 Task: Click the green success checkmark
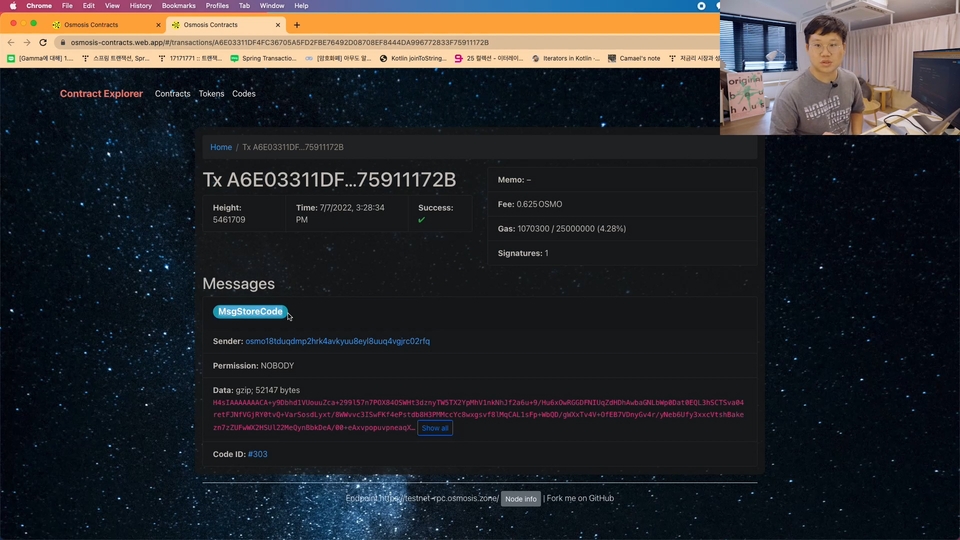tap(421, 220)
